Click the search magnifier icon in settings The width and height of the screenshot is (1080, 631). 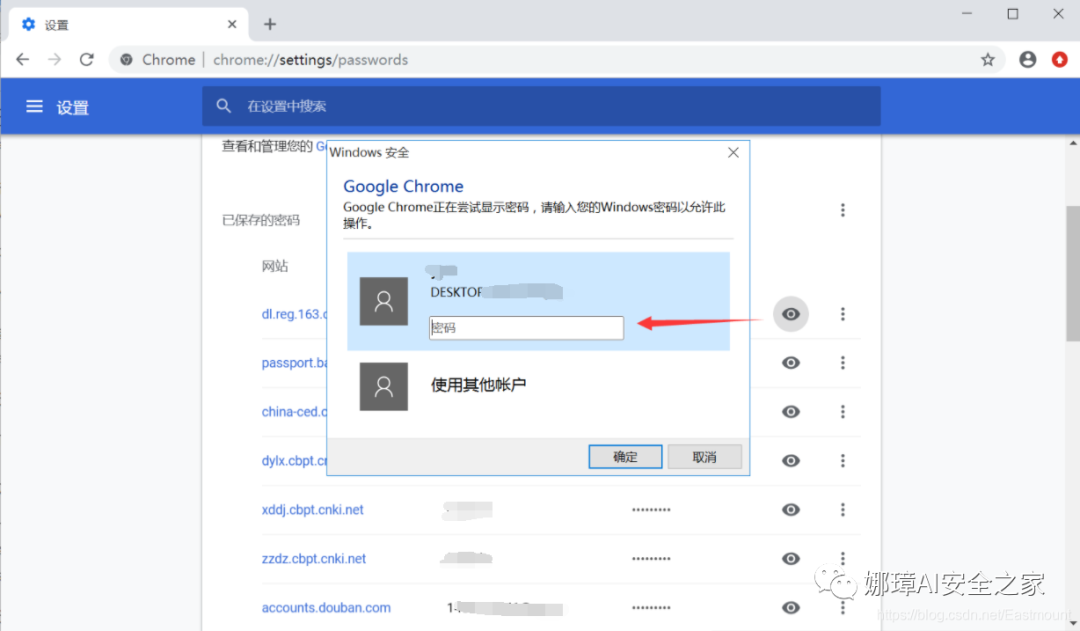coord(223,106)
